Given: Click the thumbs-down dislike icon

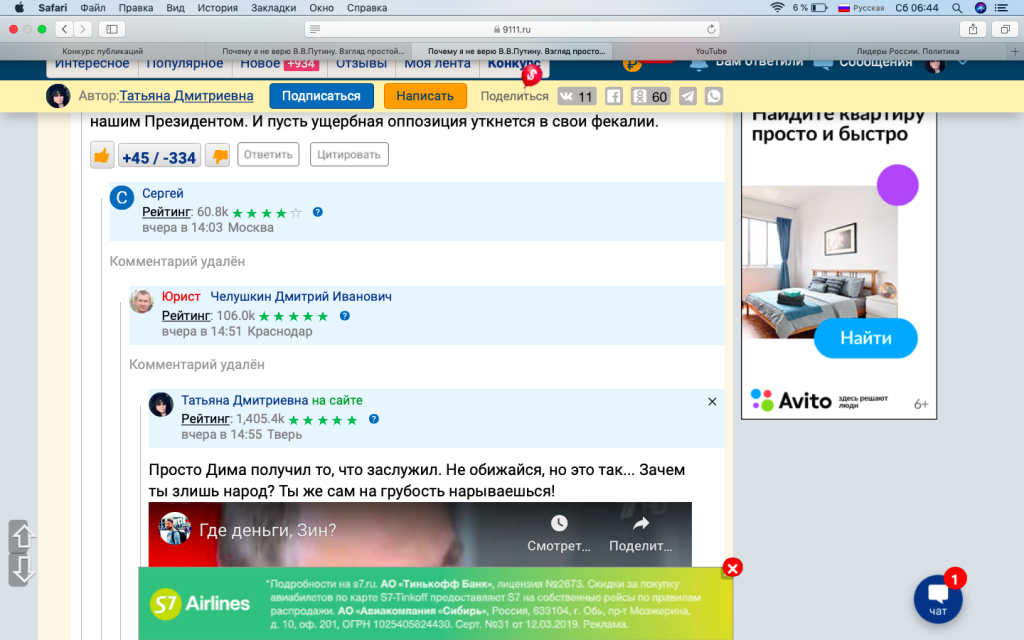Looking at the screenshot, I should 217,155.
